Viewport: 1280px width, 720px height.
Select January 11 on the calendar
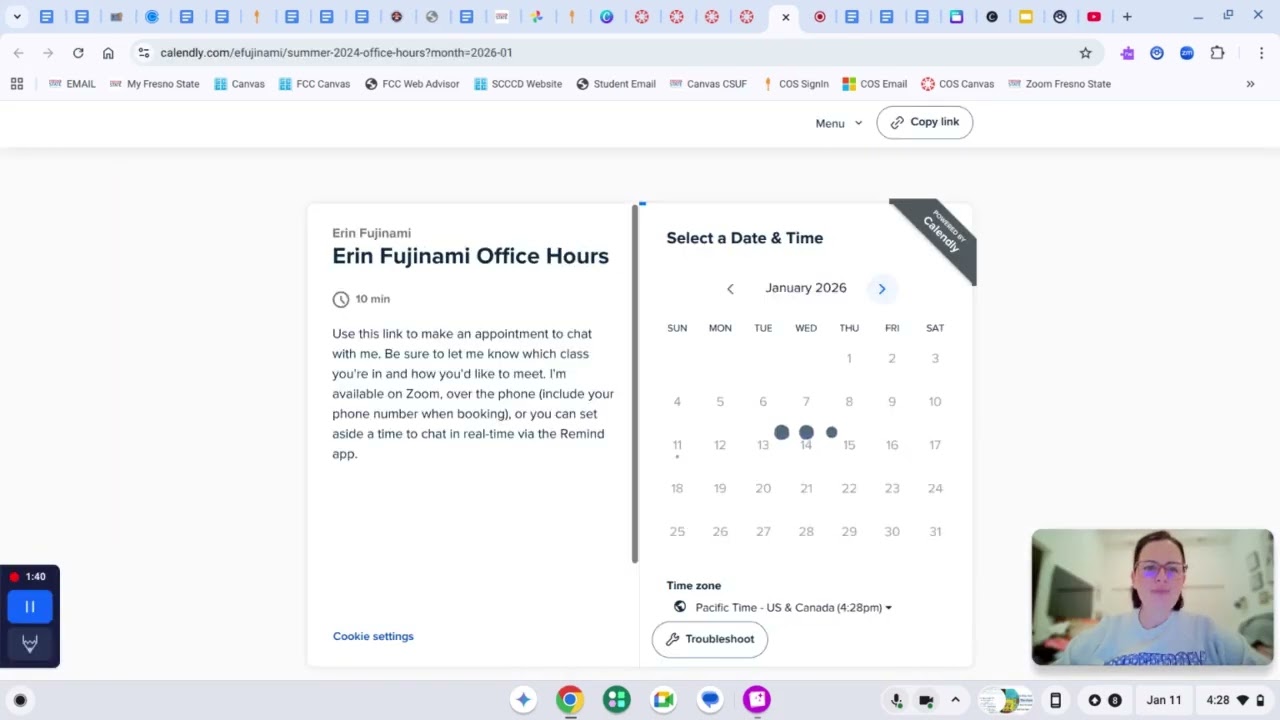click(677, 445)
